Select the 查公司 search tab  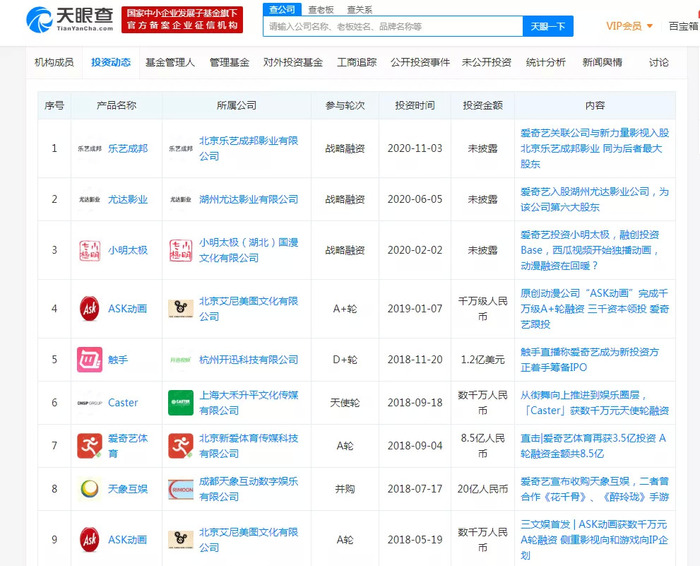click(x=282, y=9)
